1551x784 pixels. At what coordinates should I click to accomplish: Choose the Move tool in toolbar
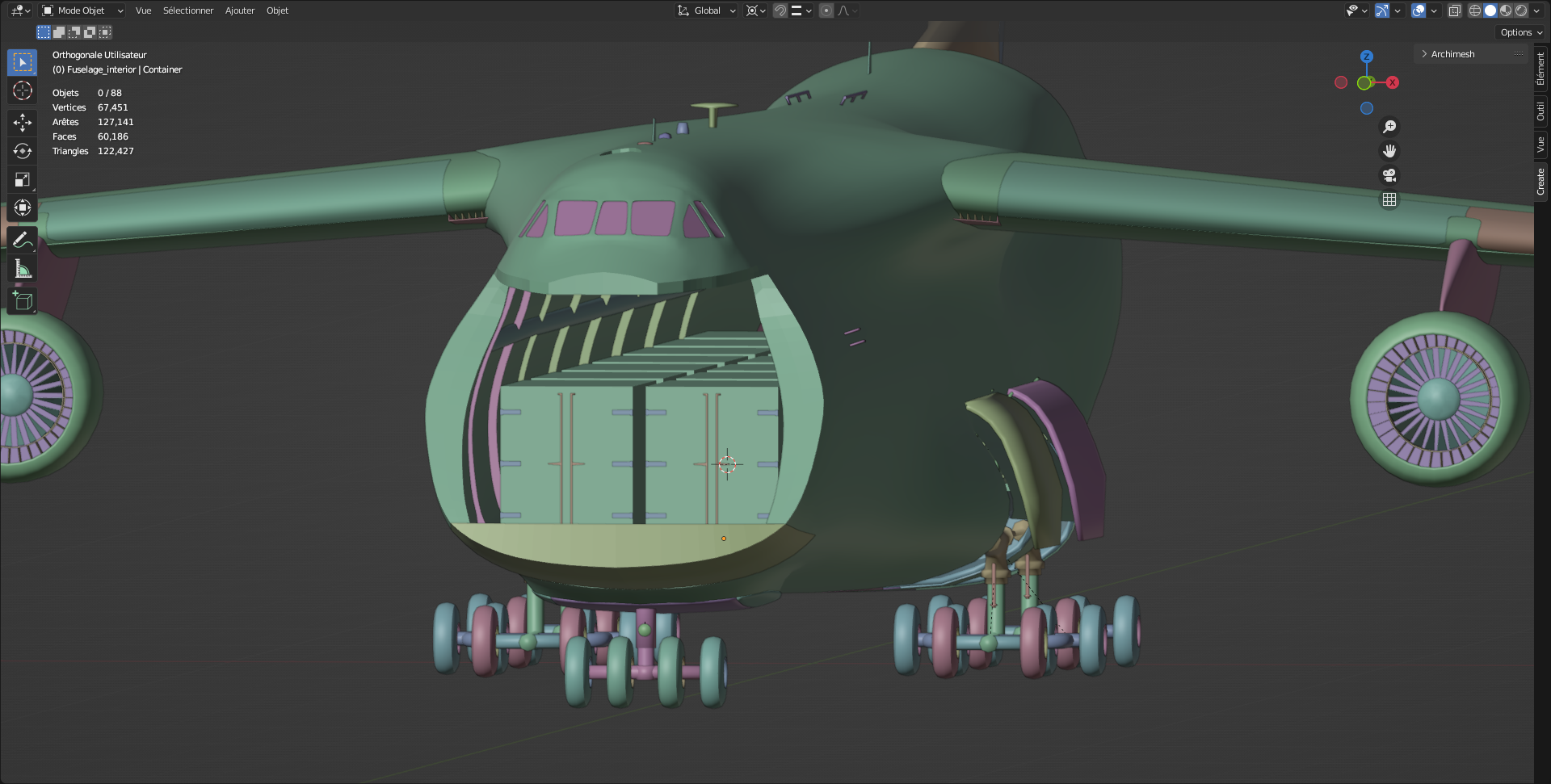coord(23,123)
